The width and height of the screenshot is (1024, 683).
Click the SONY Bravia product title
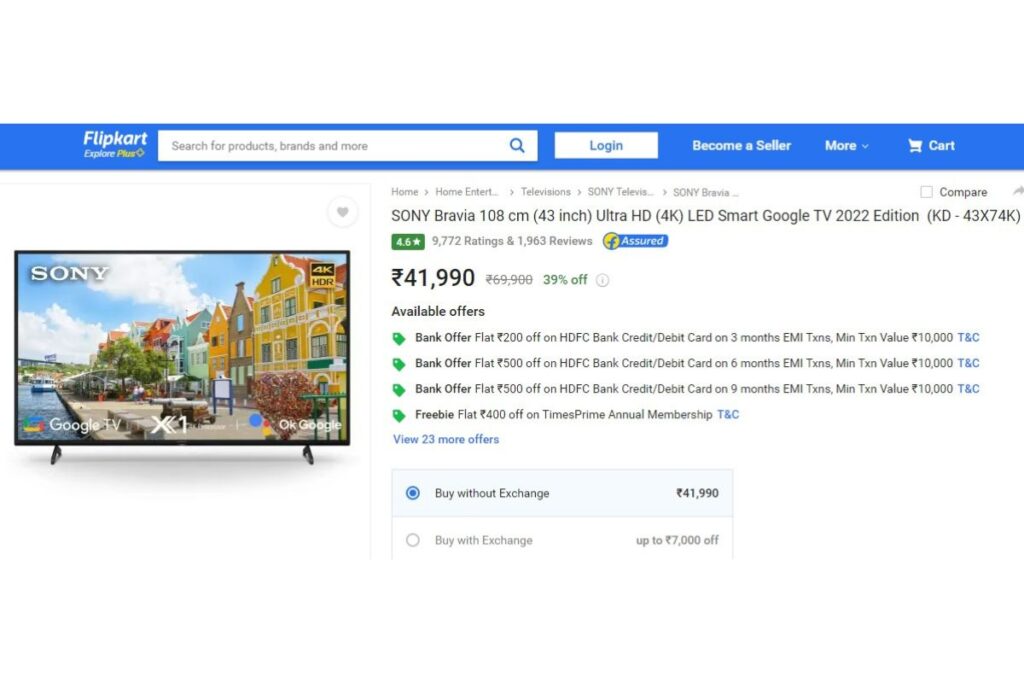coord(705,216)
